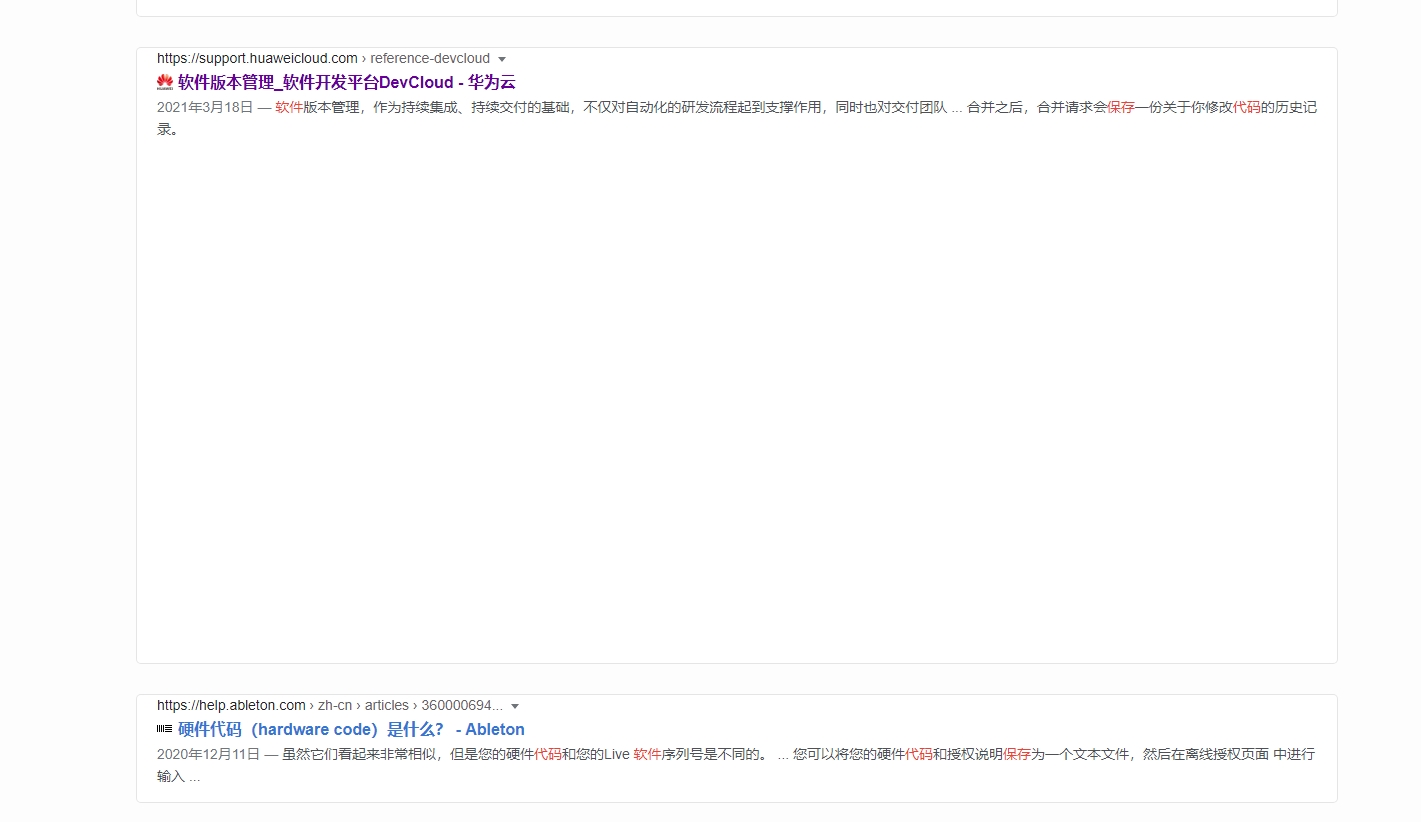Click the https://support.huaweicloud.com URL text
This screenshot has width=1421, height=822.
(256, 58)
